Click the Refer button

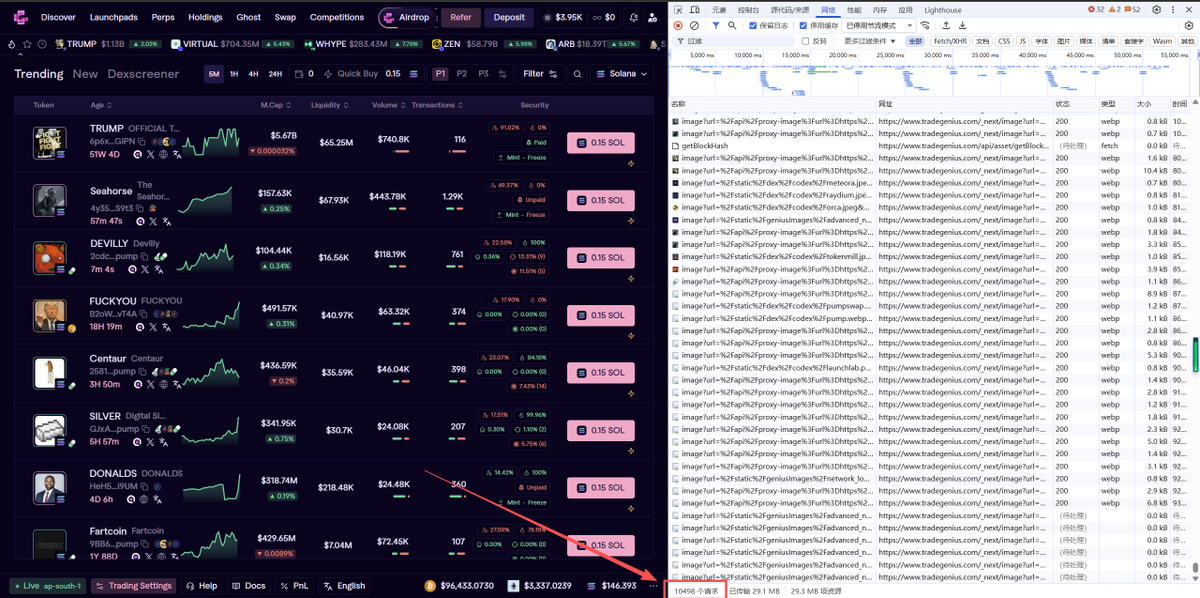point(460,18)
